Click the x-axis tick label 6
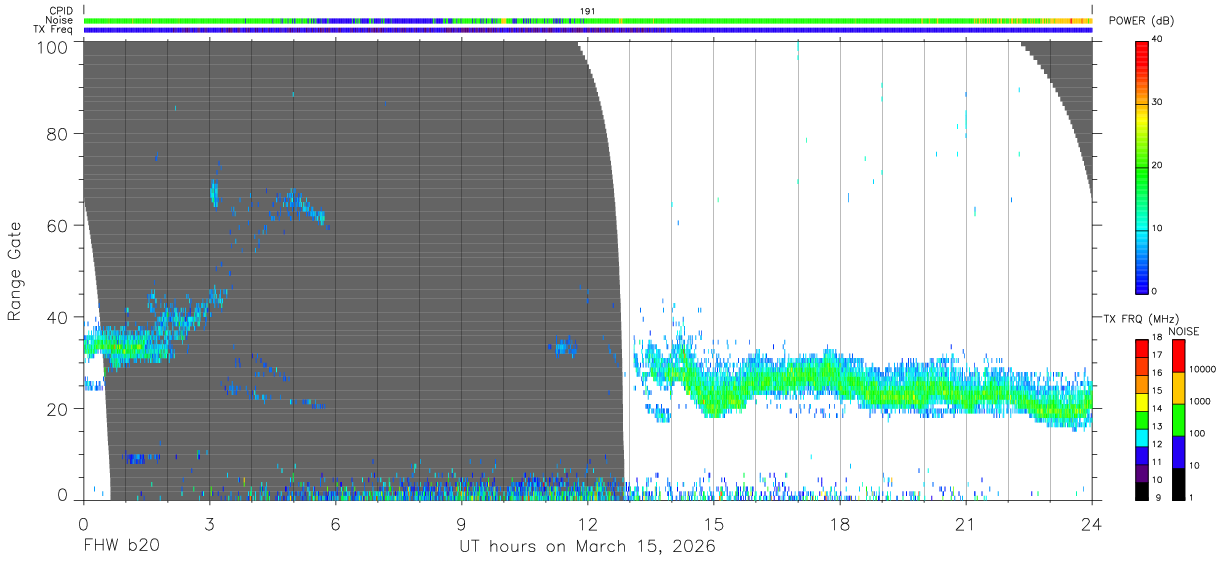Screen dimensions: 1228x567 (x=335, y=524)
